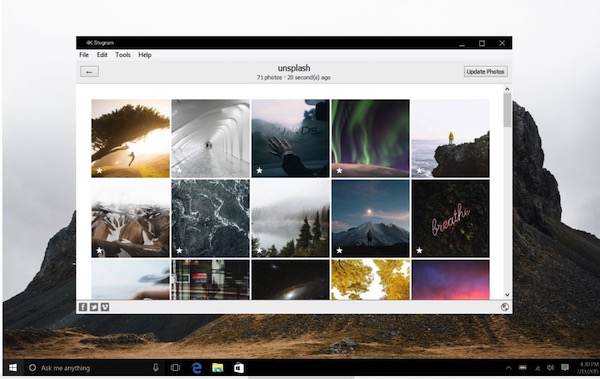Toggle star on the moon mountain photo
The image size is (600, 379).
(x=339, y=251)
